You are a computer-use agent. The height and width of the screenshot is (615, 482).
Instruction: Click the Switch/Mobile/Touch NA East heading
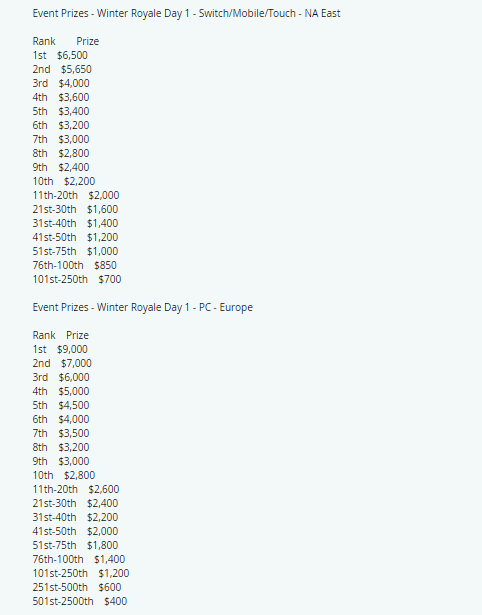coord(186,13)
